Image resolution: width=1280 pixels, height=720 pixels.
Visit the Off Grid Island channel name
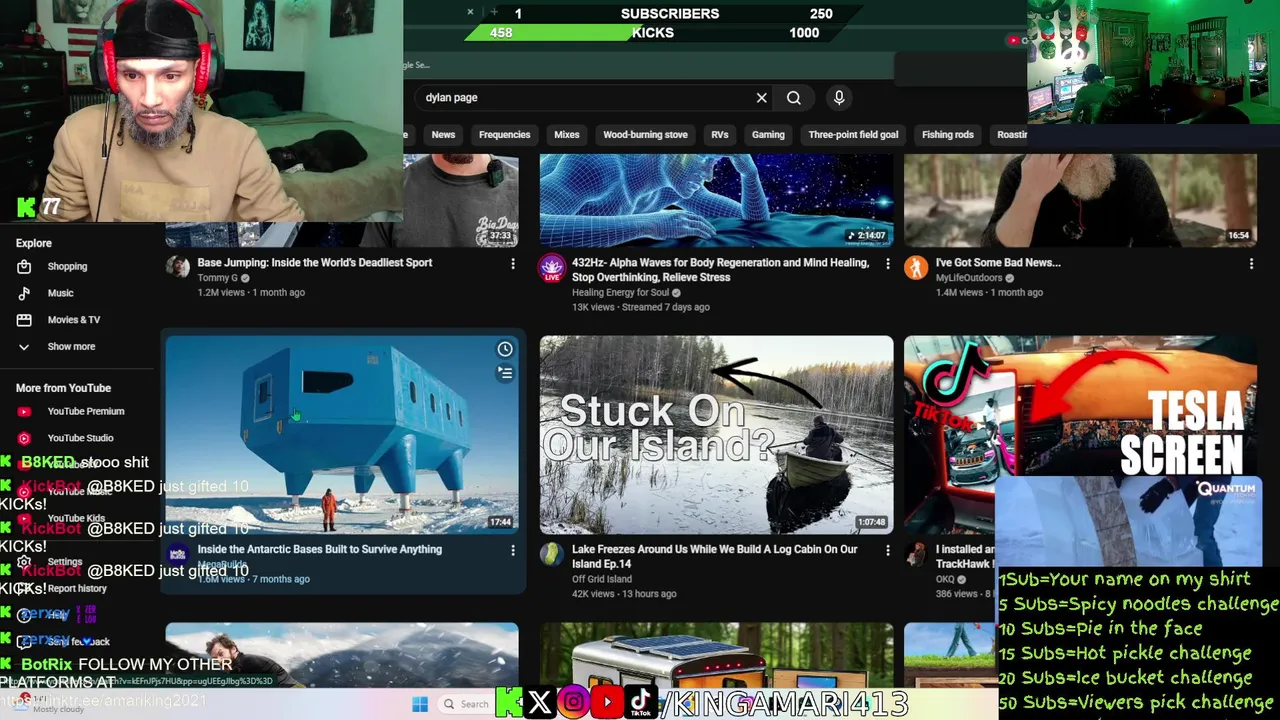(602, 579)
